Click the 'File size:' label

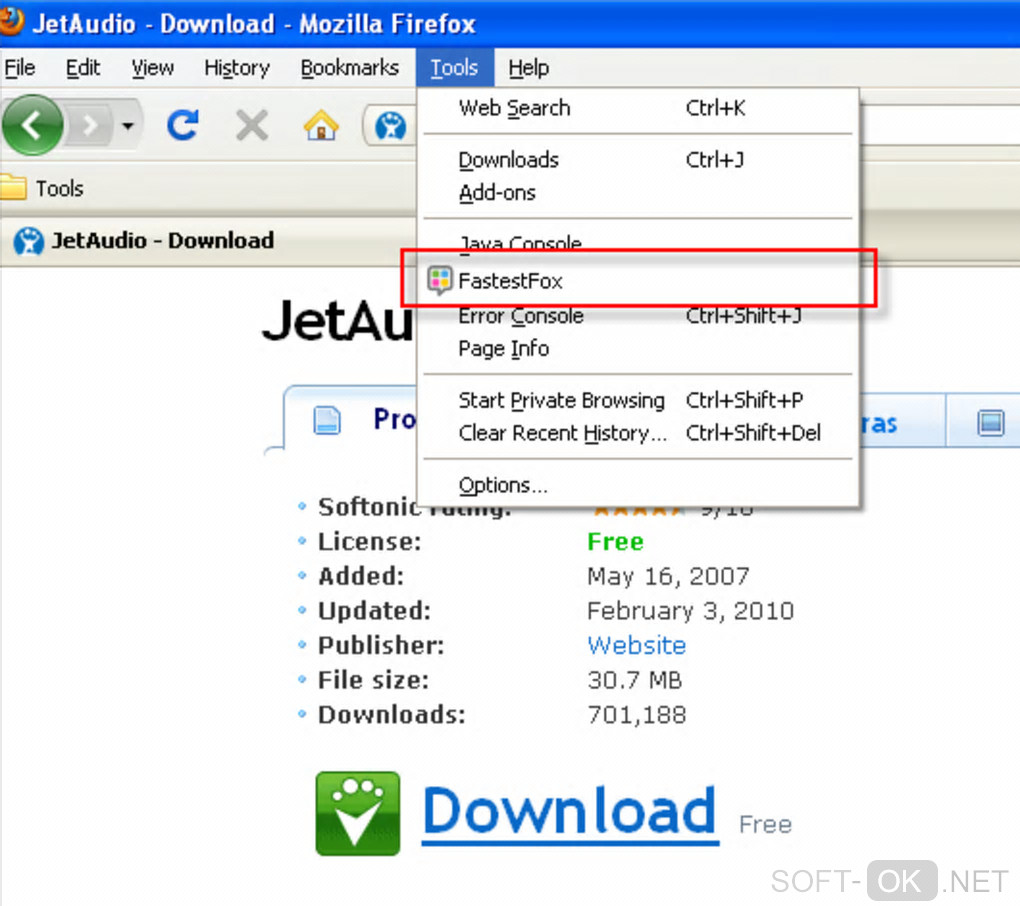tap(373, 680)
